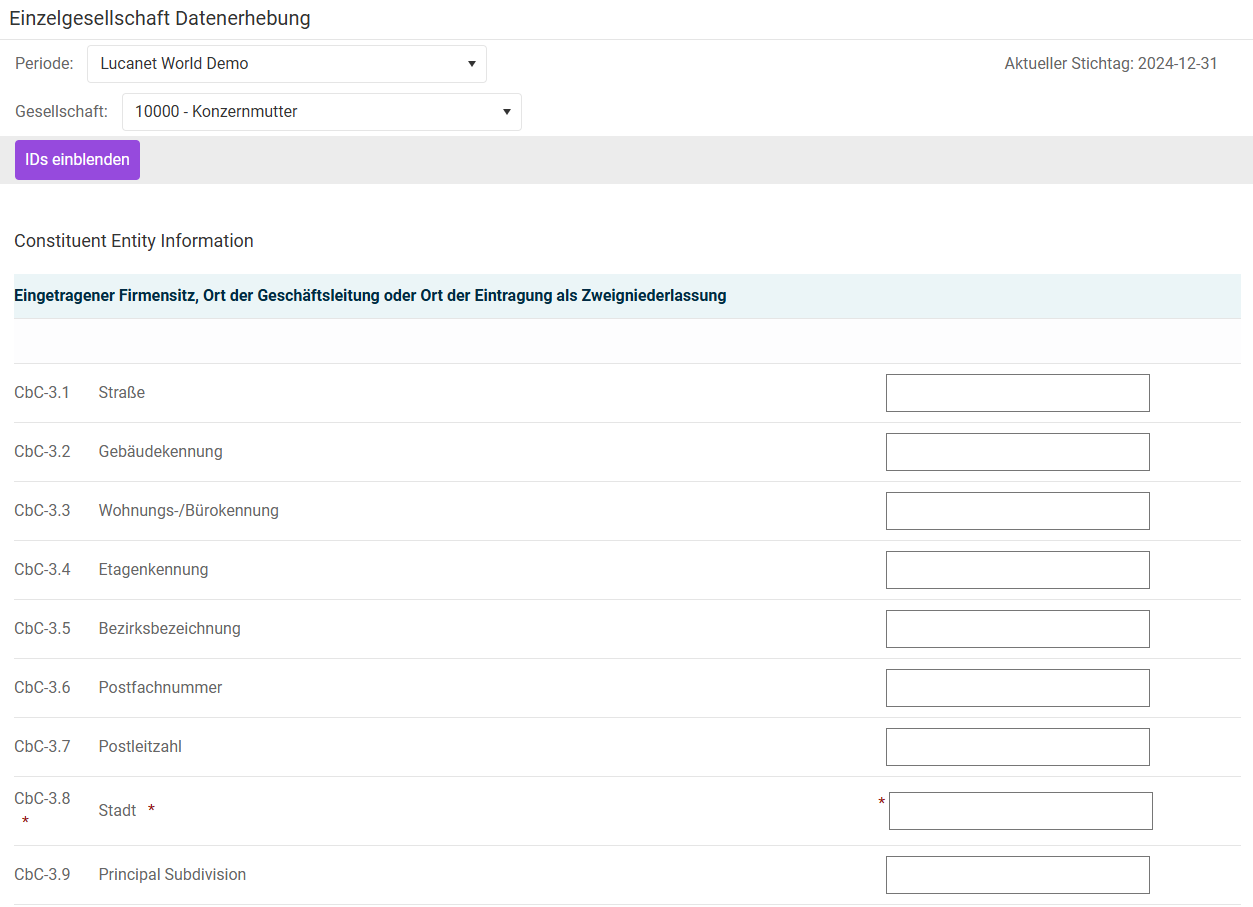Click the Einzelgesellschaft Datenerhebung page title
1253x907 pixels.
coord(160,18)
